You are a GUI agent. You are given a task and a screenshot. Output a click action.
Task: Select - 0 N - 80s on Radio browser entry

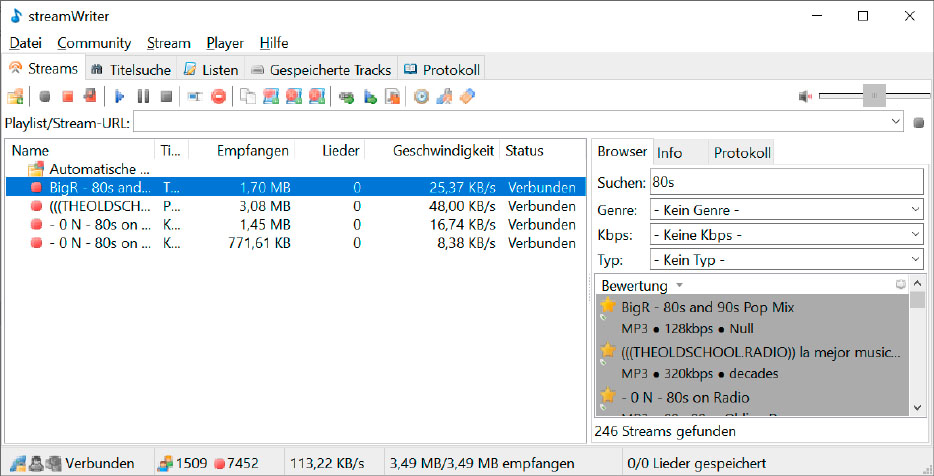point(752,401)
